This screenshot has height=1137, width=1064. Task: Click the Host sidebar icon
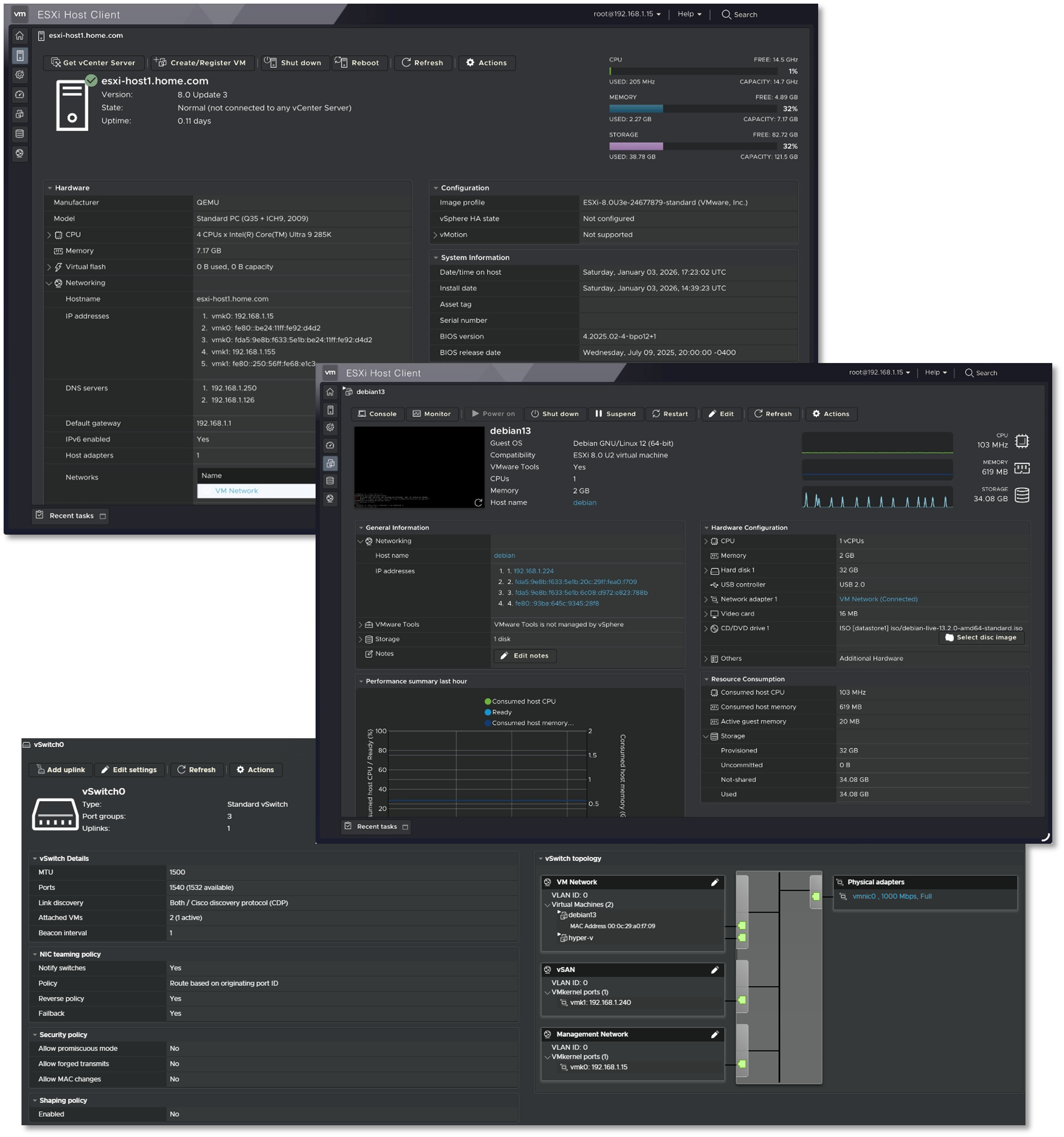20,56
